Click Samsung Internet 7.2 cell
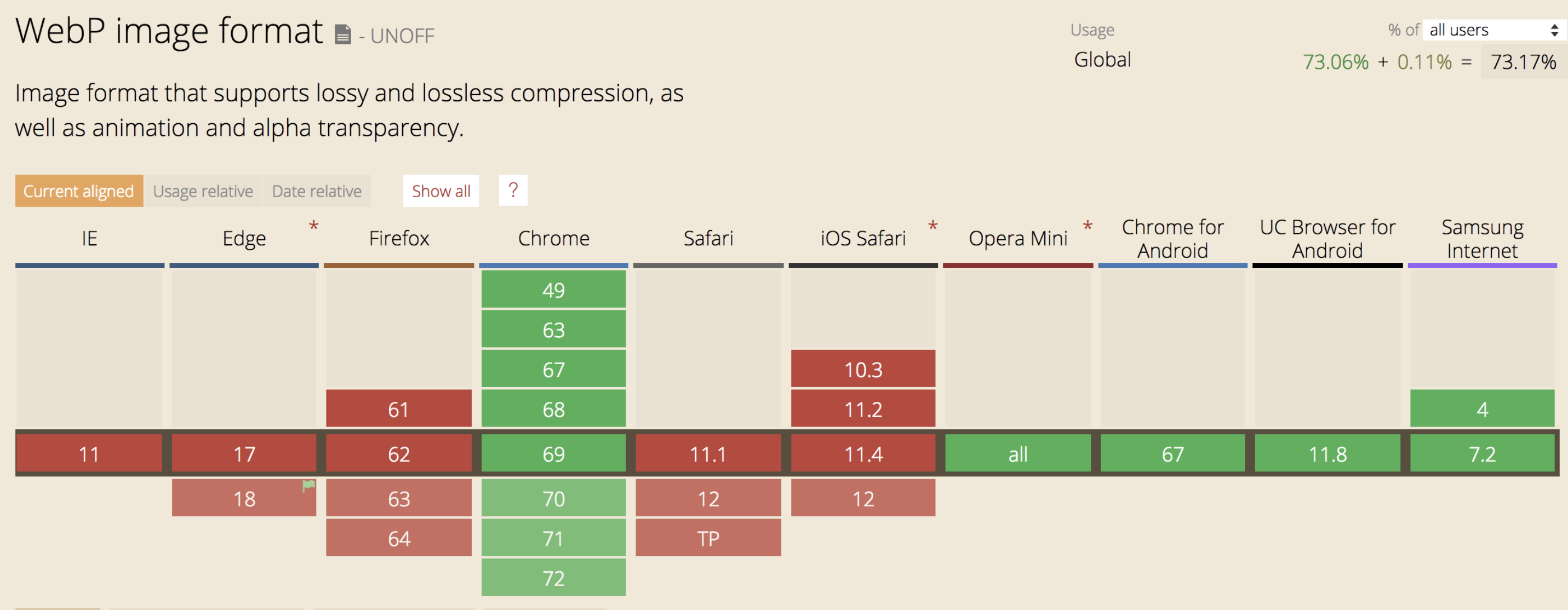1568x610 pixels. click(1482, 454)
